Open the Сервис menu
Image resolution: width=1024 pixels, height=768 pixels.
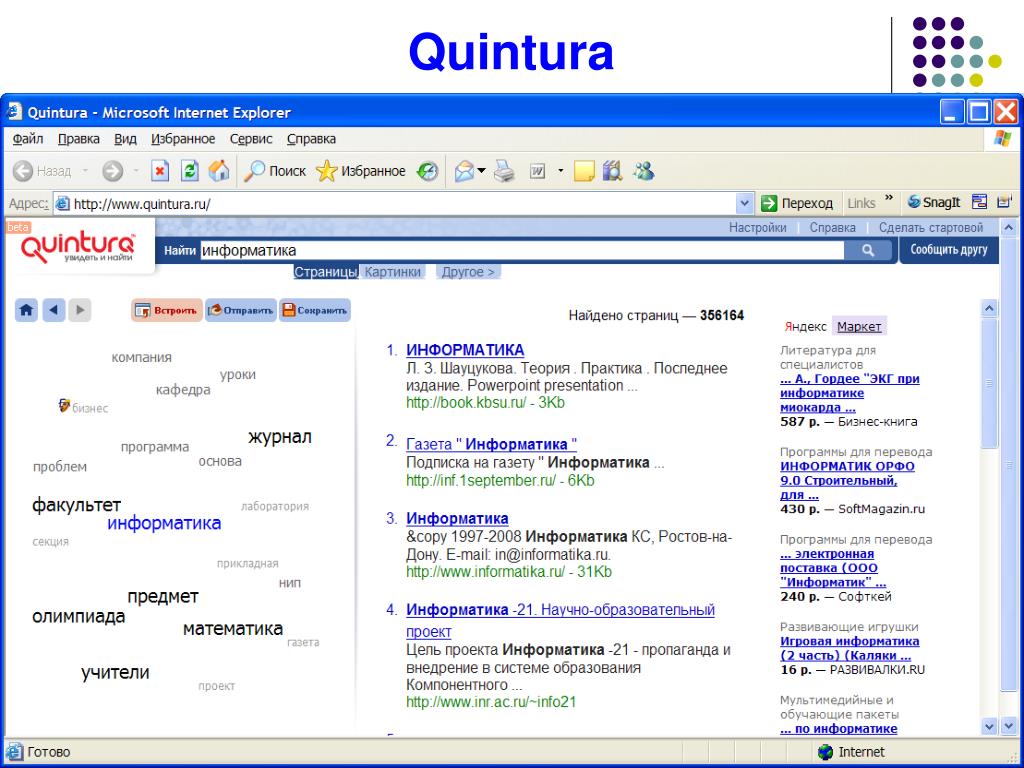point(251,139)
